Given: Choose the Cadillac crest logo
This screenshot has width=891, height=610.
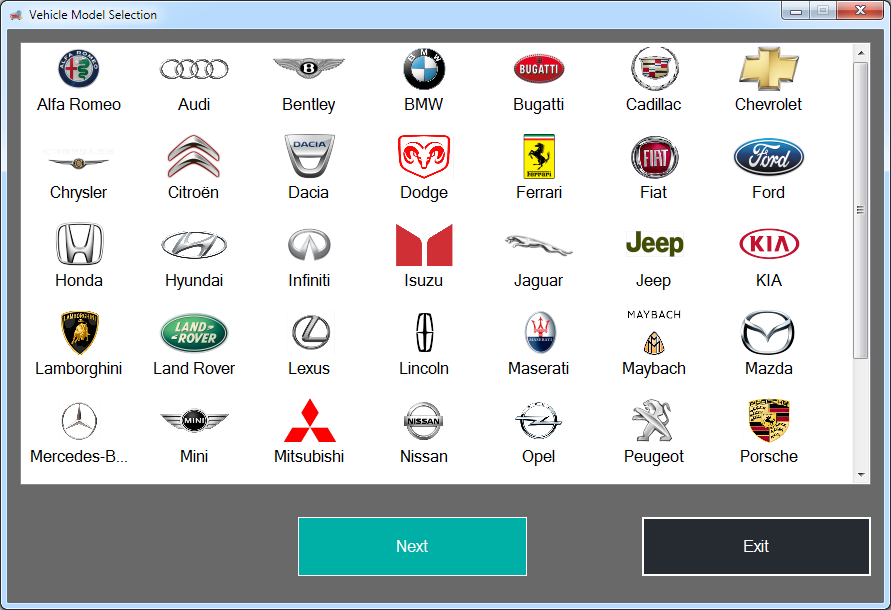Looking at the screenshot, I should [x=654, y=69].
